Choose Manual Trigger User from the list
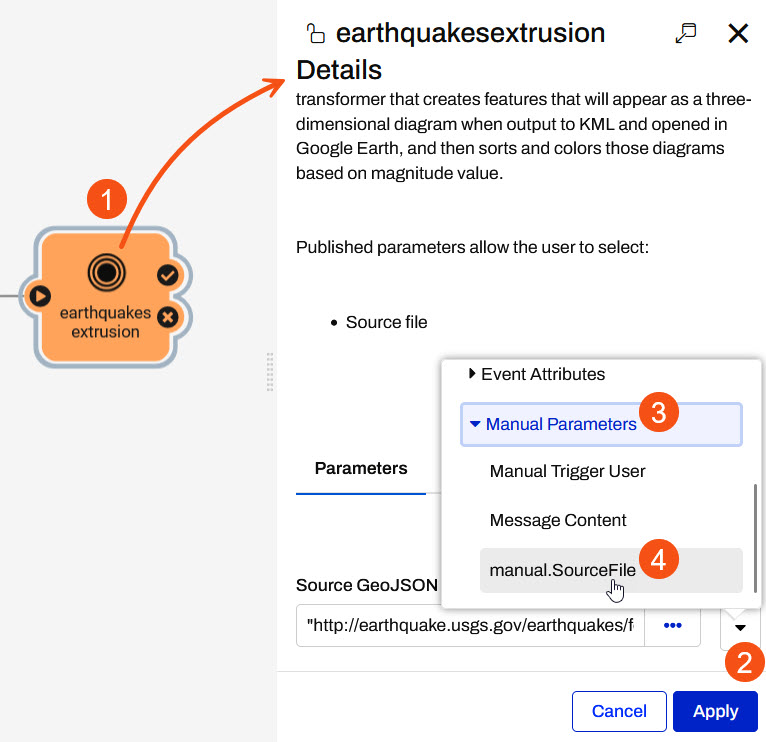Viewport: 766px width, 742px height. pyautogui.click(x=567, y=471)
